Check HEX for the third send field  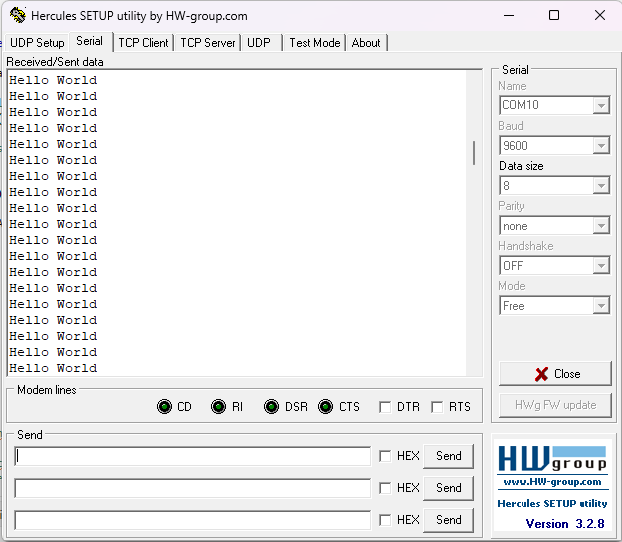pyautogui.click(x=385, y=520)
